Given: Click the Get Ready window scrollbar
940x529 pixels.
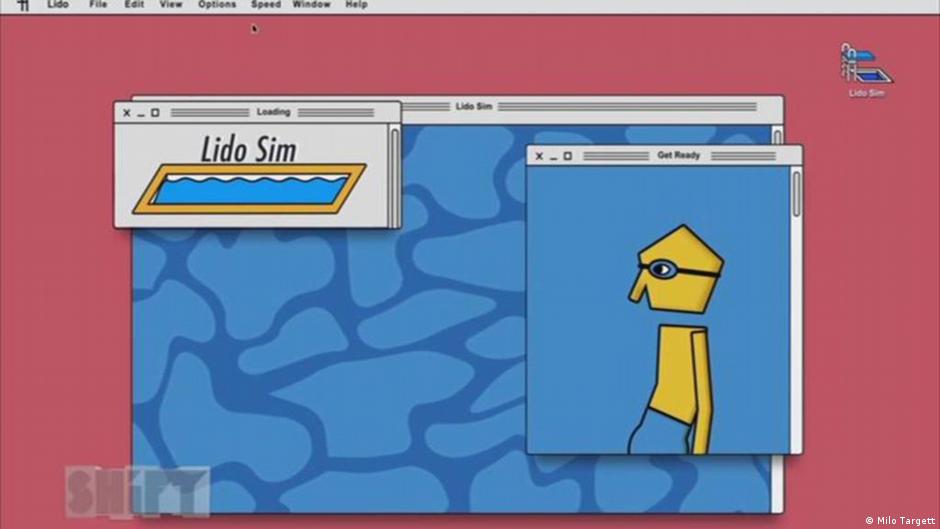Looking at the screenshot, I should (x=796, y=192).
